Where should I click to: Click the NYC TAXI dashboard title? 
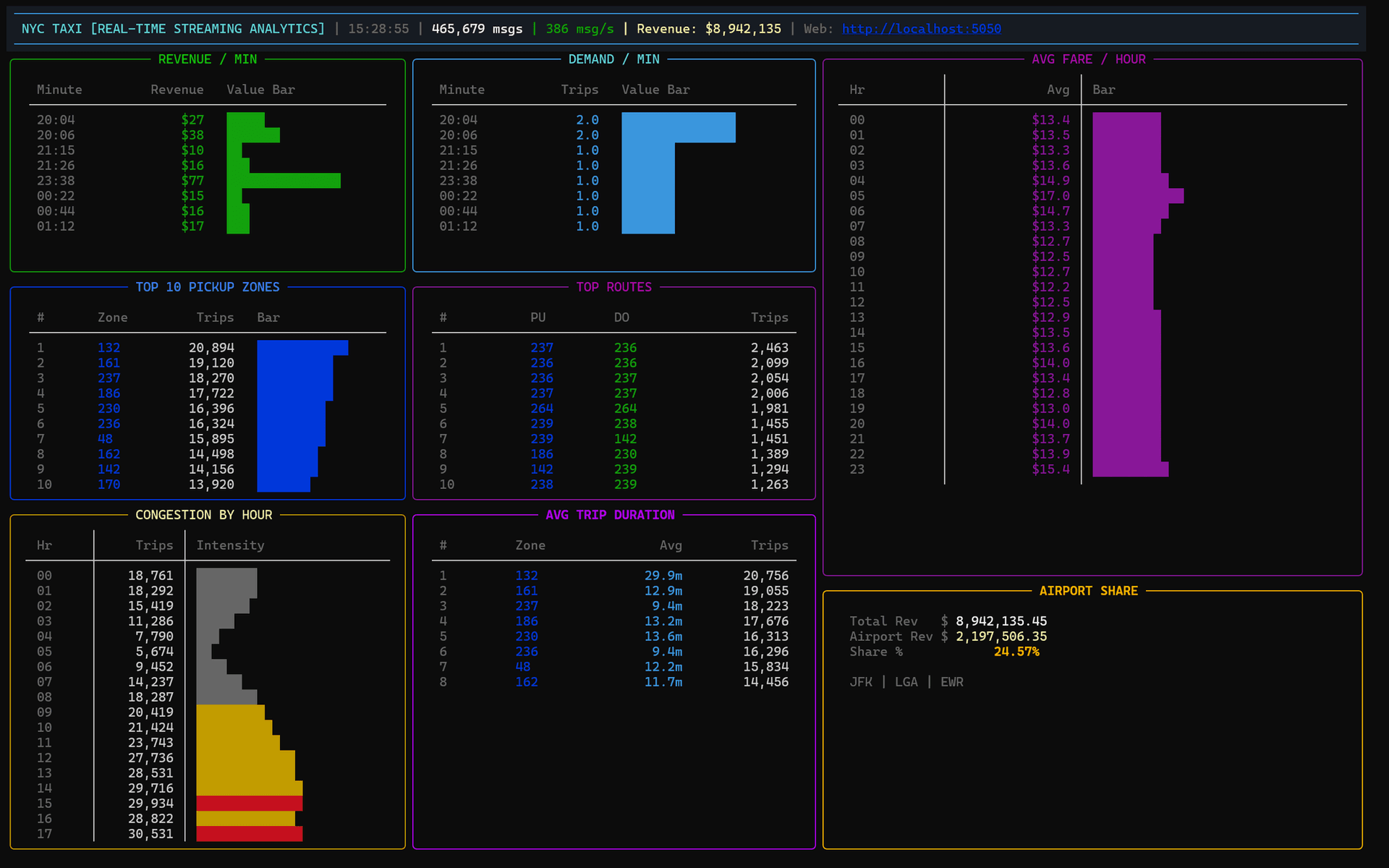(x=173, y=29)
